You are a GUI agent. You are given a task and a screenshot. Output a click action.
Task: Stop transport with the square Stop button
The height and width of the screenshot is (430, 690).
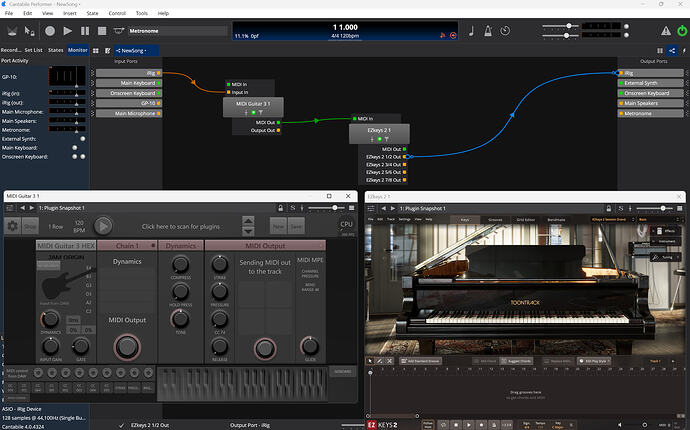[102, 31]
